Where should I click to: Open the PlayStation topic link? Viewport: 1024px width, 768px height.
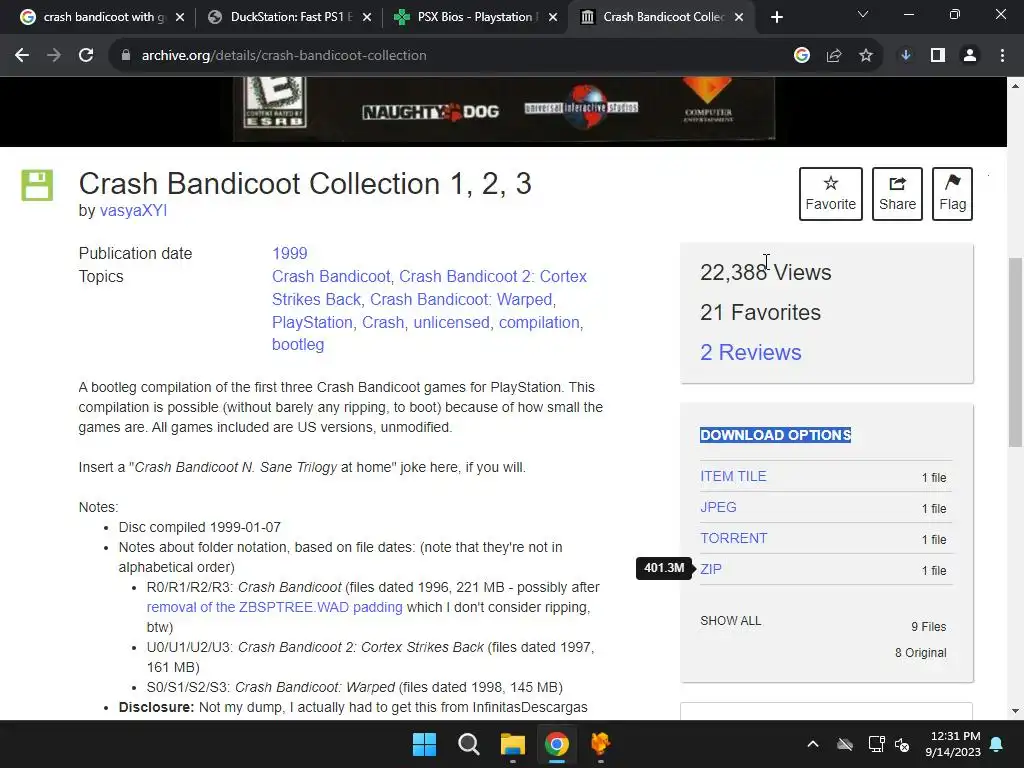click(312, 322)
